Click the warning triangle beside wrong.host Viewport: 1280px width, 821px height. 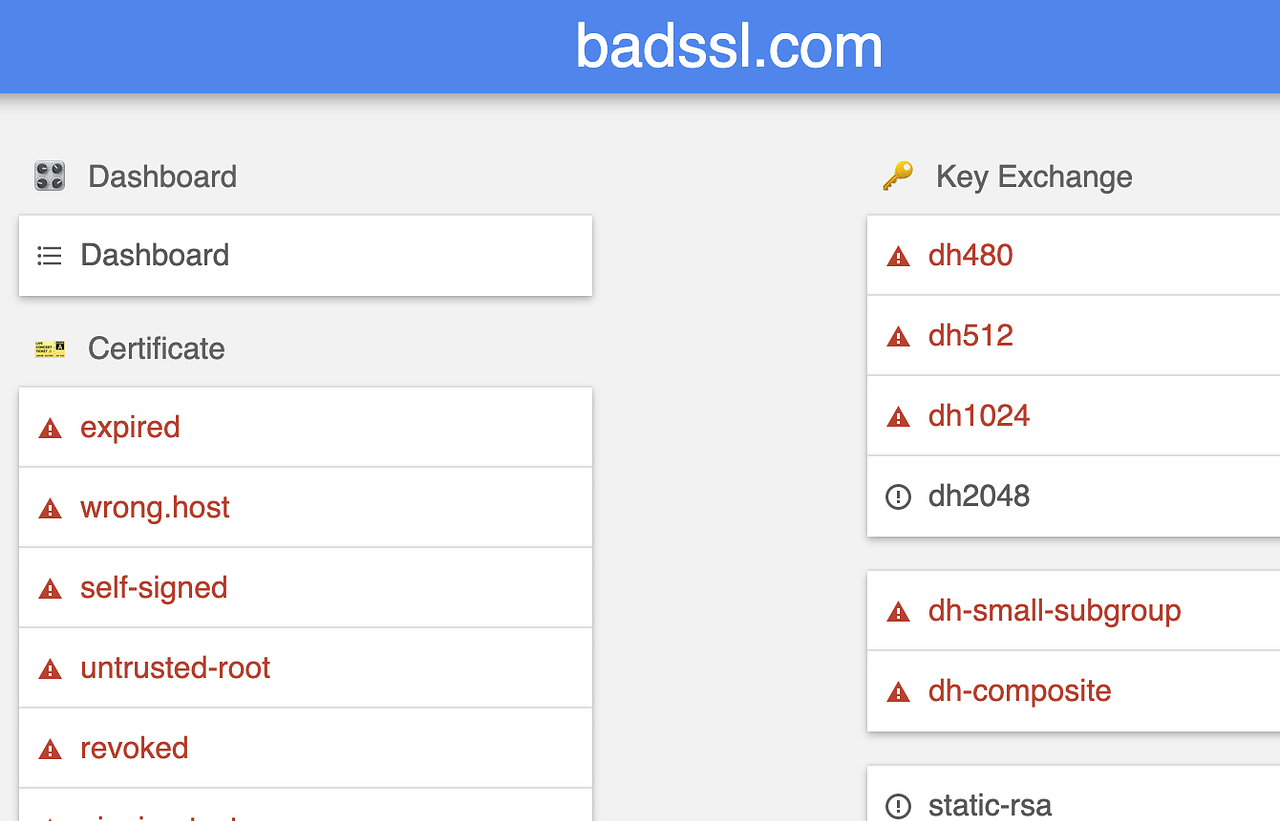(x=50, y=508)
